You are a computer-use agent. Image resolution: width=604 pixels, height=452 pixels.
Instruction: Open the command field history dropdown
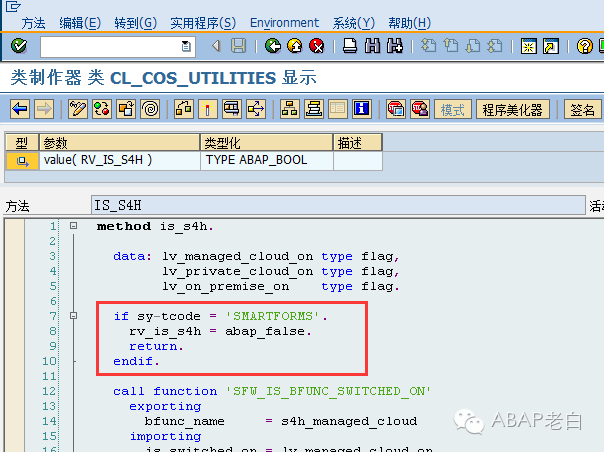(186, 47)
